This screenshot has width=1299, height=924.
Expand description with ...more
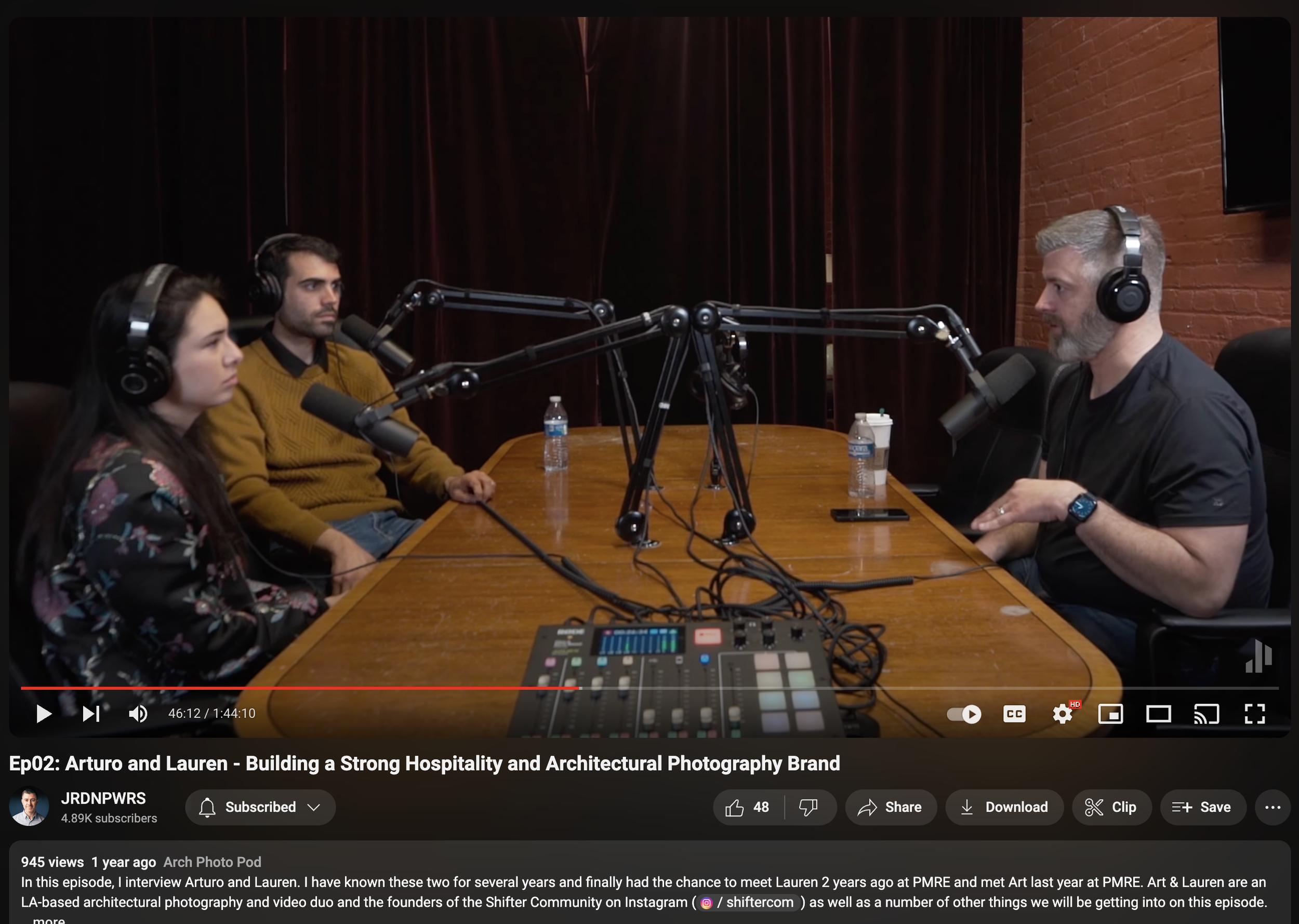pos(49,919)
